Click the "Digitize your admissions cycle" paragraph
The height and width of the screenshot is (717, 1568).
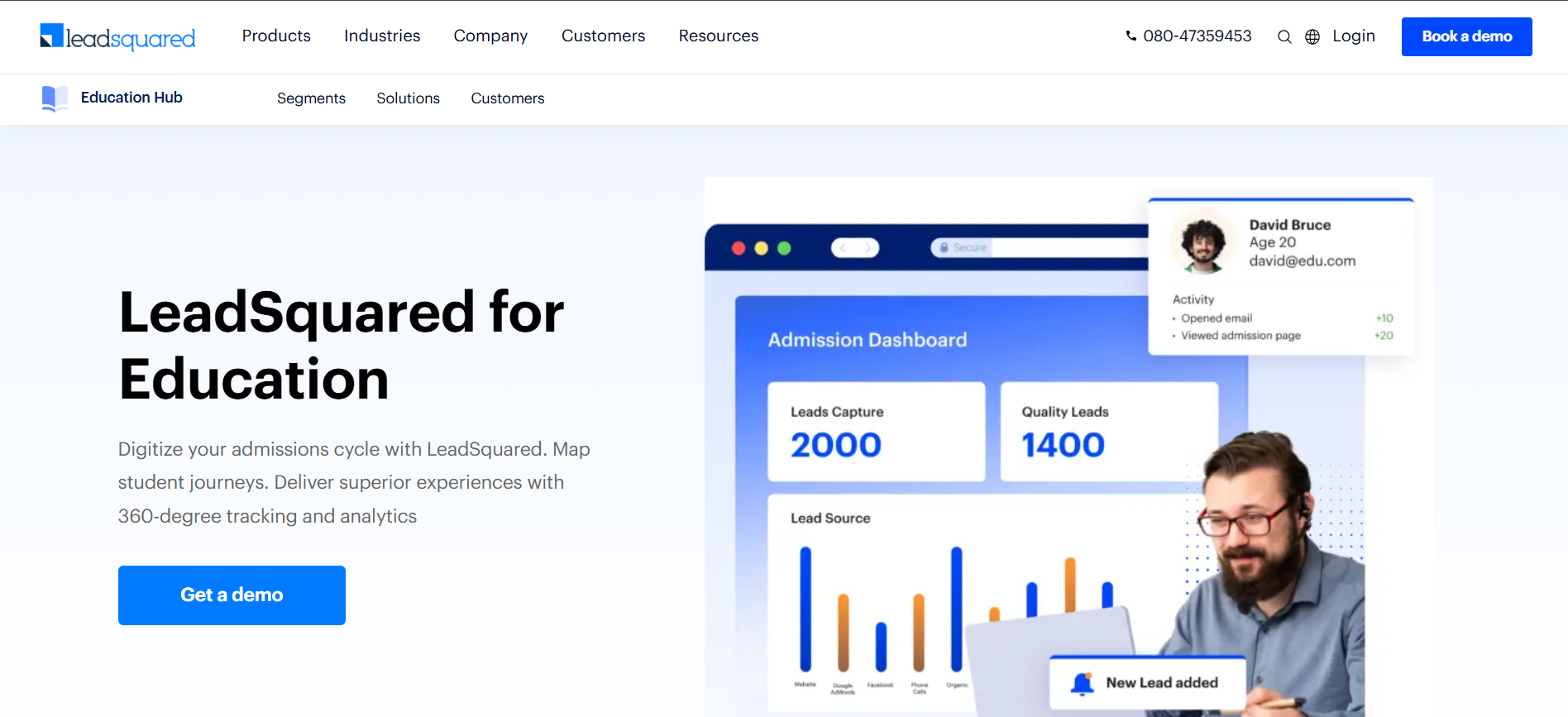354,482
